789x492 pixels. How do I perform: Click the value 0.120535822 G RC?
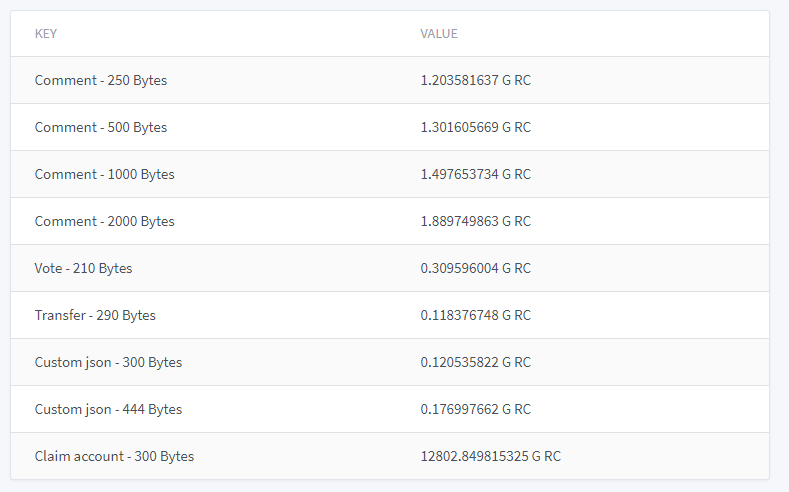point(475,362)
